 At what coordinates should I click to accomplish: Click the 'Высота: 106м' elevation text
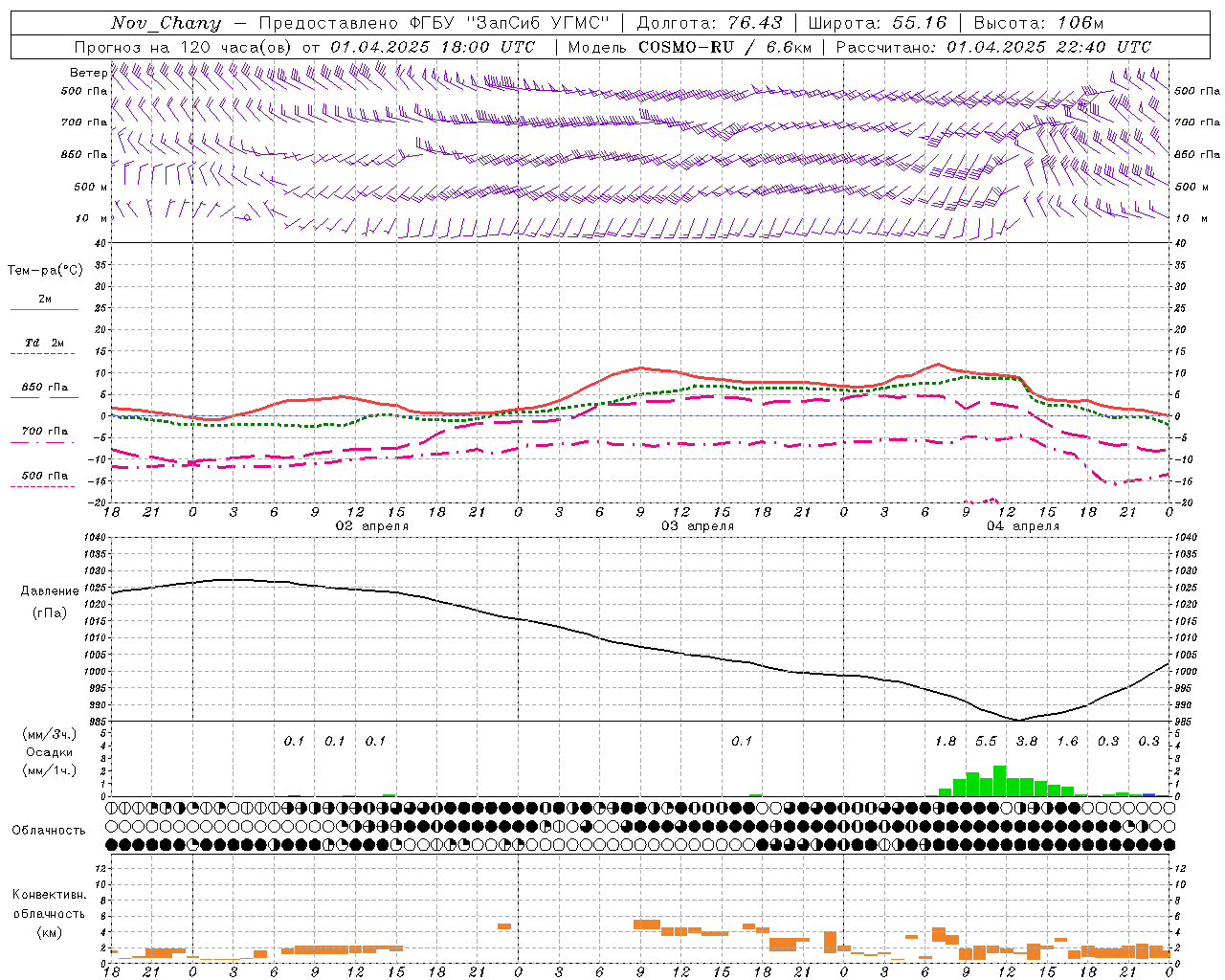click(1038, 23)
